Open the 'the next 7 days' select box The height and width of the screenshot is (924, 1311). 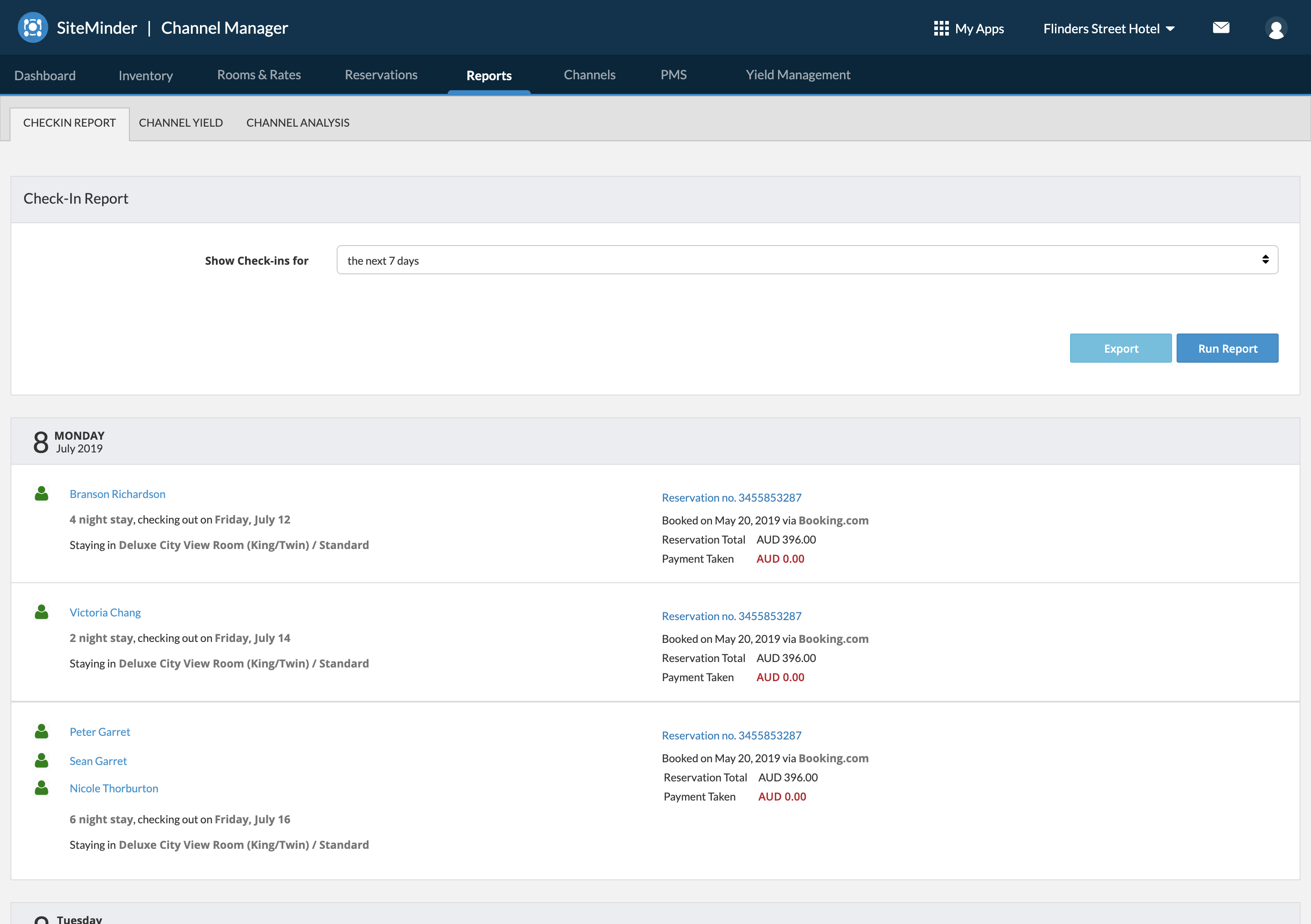pyautogui.click(x=807, y=260)
